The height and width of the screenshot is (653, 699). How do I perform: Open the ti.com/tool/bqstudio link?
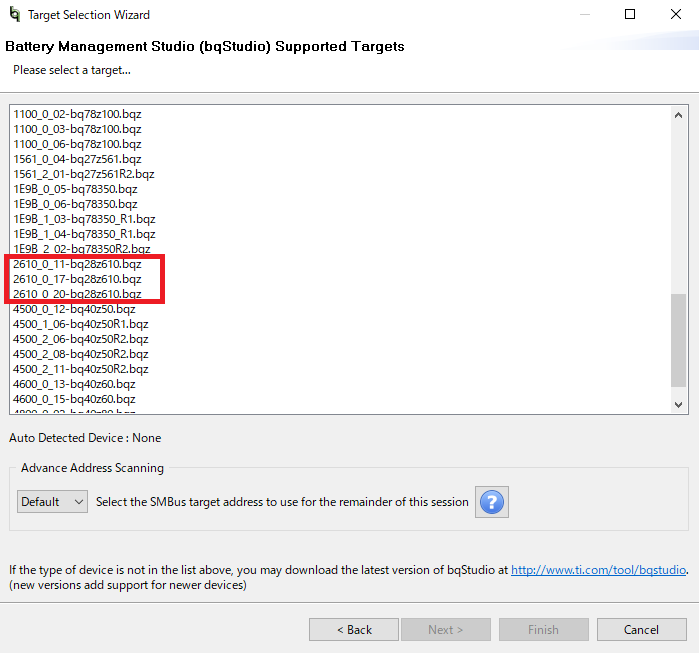pyautogui.click(x=598, y=570)
